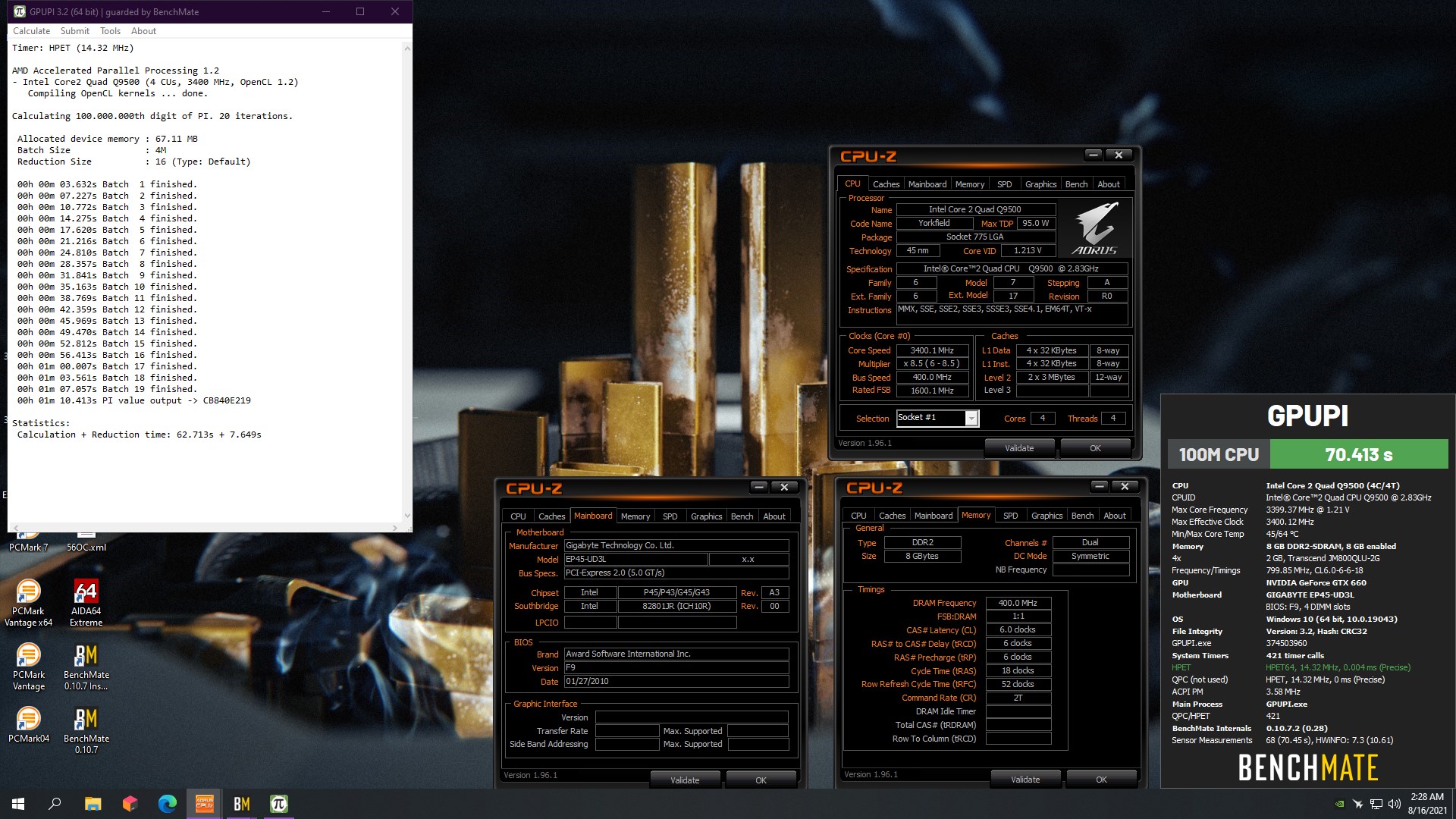
Task: Click OK in the Mainboard CPU-Z window
Action: (761, 780)
